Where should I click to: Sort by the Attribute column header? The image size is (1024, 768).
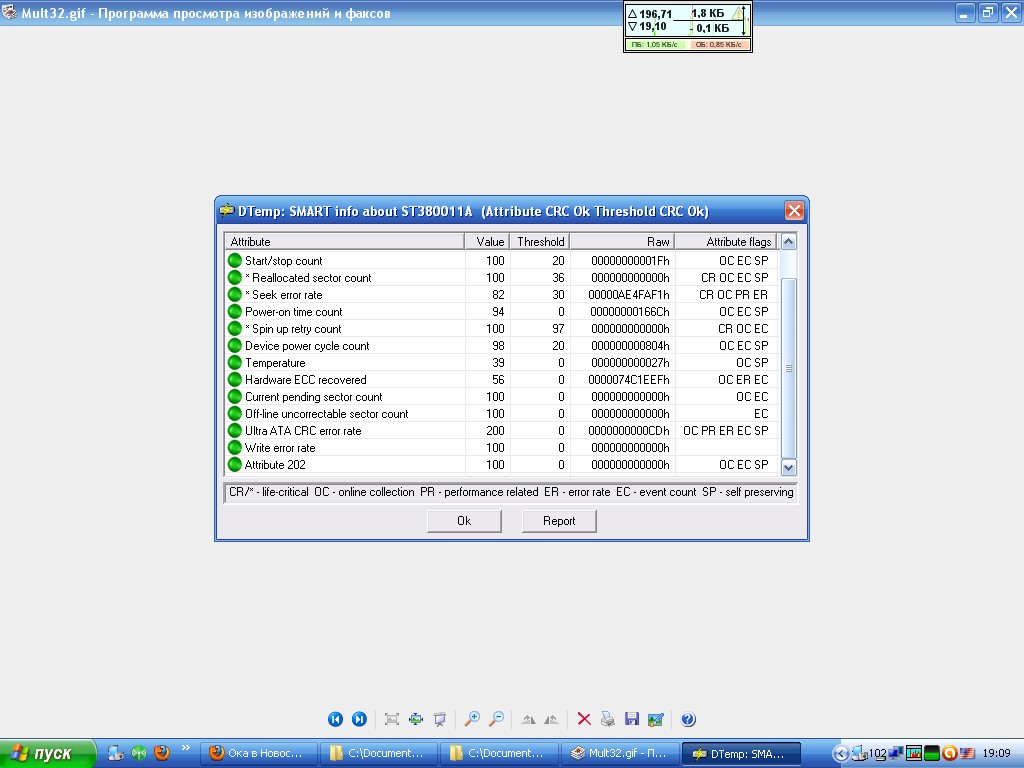click(x=344, y=242)
